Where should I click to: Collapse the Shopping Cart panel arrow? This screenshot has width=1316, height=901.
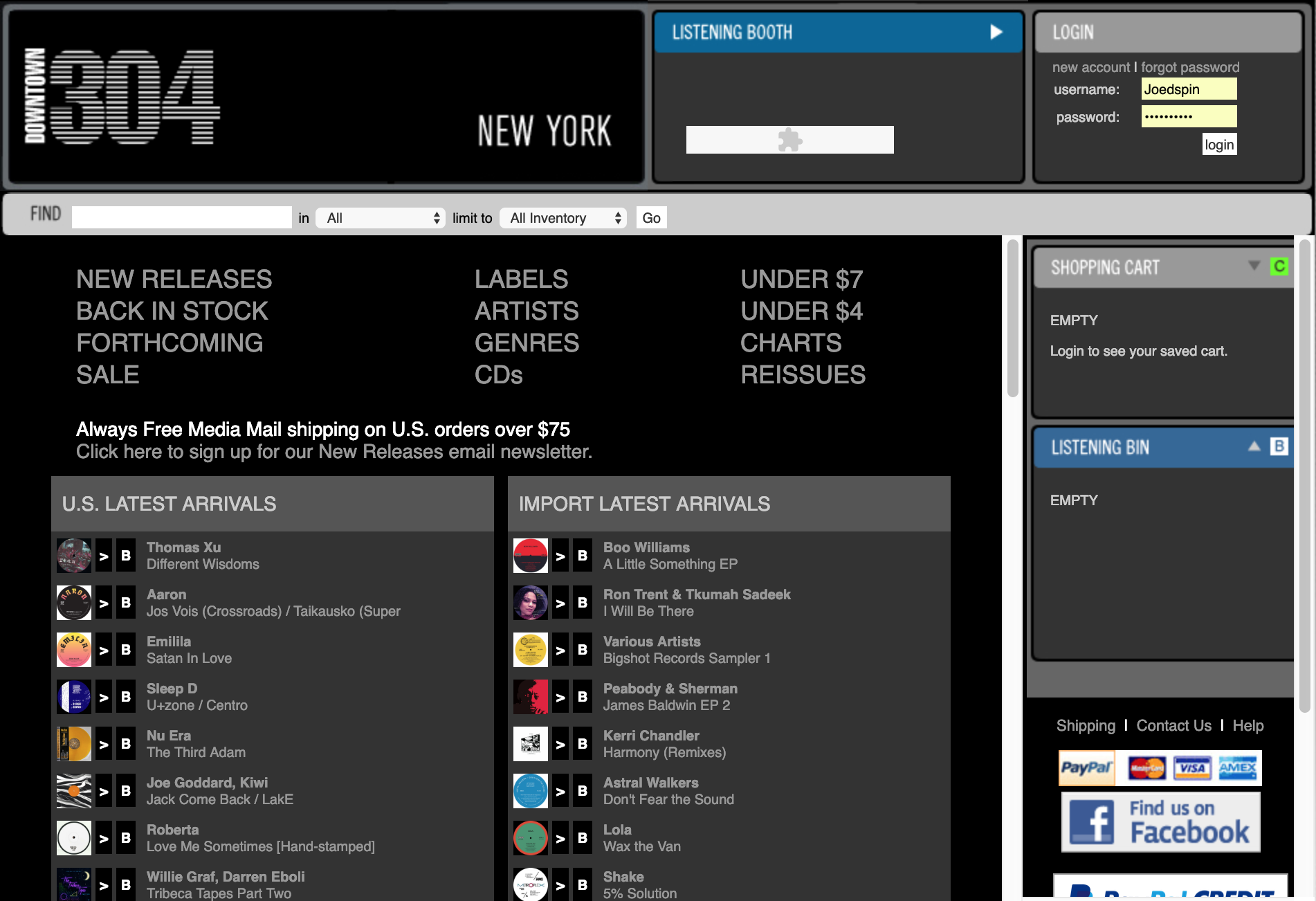pos(1254,266)
